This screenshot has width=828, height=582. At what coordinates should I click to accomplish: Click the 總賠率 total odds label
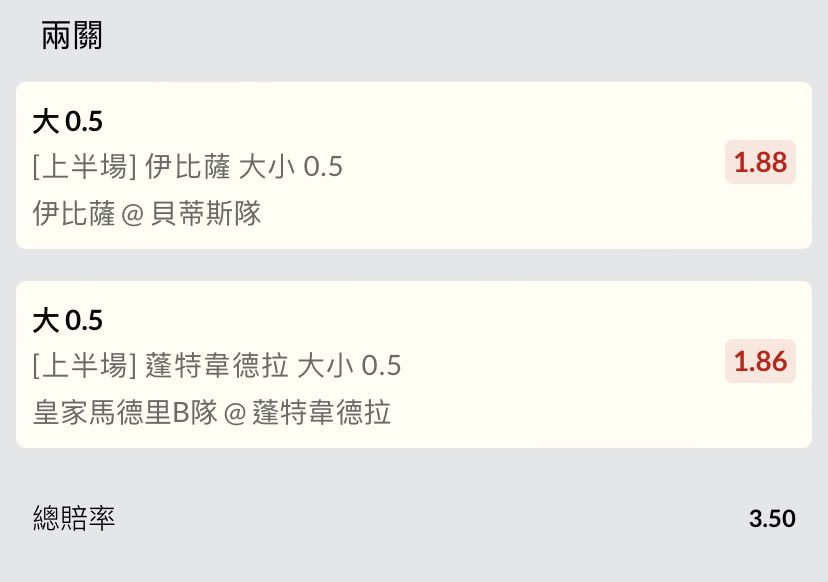tap(74, 518)
